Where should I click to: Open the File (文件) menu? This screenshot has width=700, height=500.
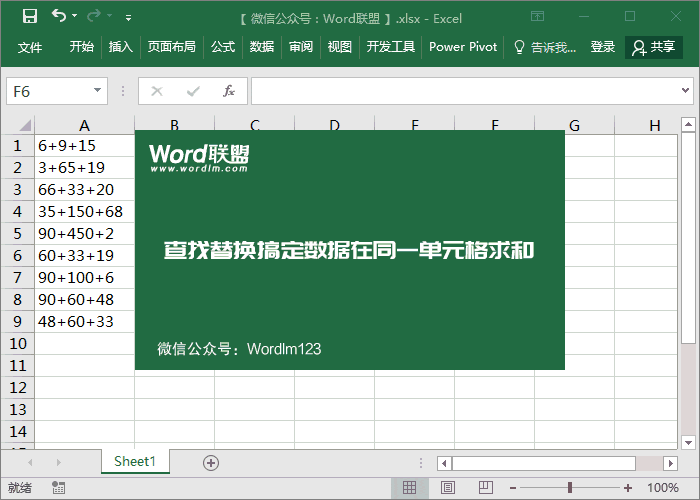point(30,47)
